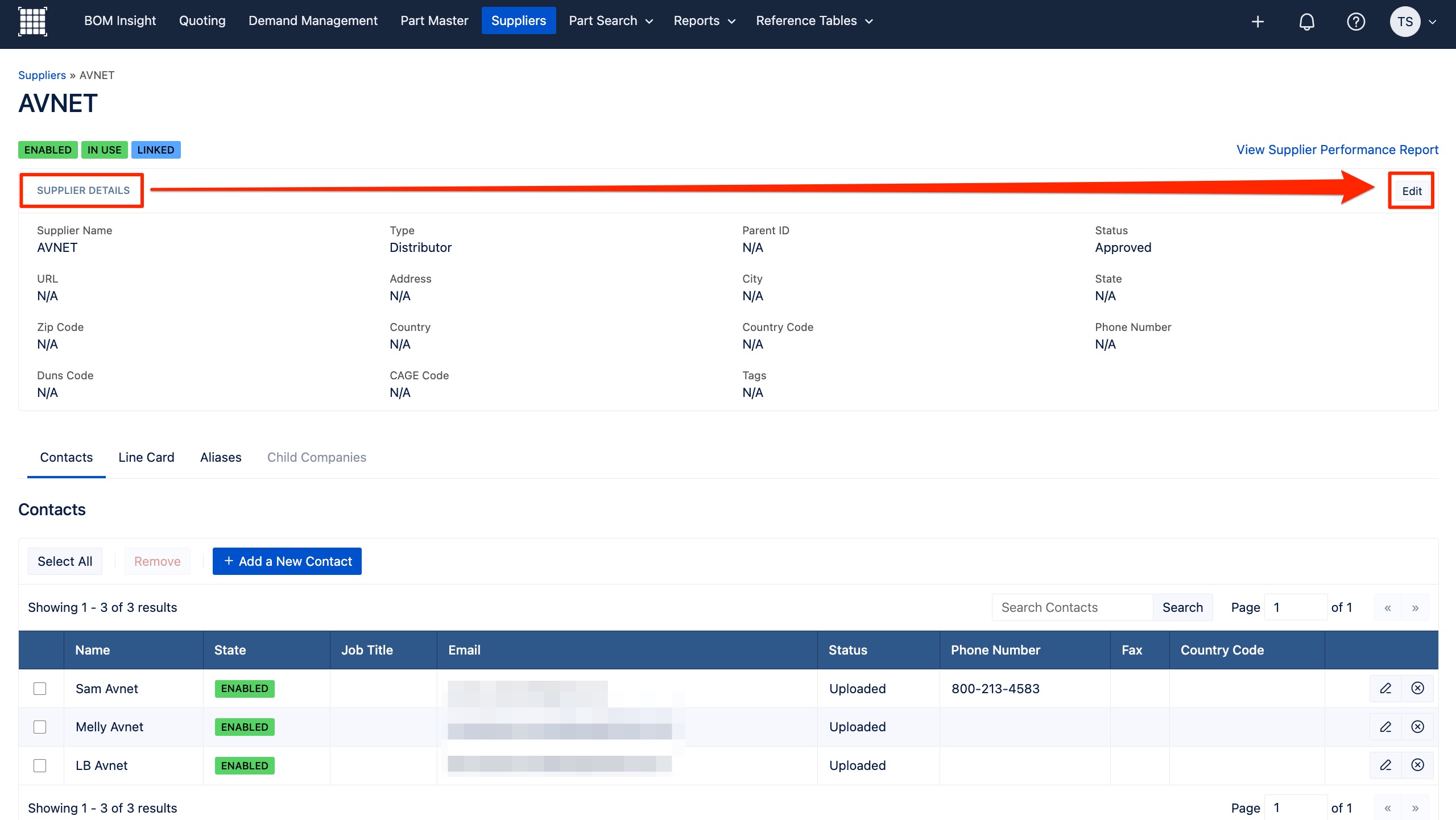Check the LB Avnet row checkbox

click(x=40, y=765)
